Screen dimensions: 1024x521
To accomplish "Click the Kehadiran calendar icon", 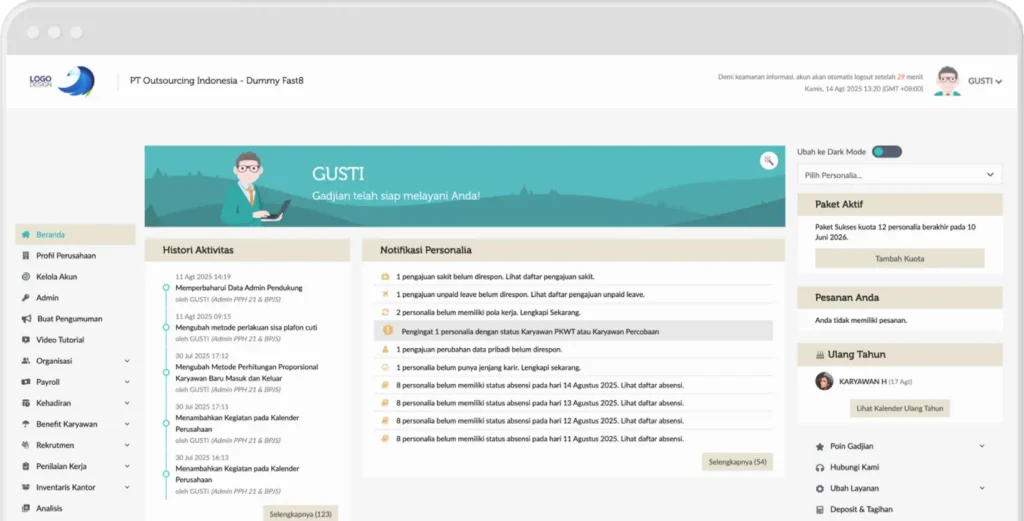I will [x=26, y=403].
